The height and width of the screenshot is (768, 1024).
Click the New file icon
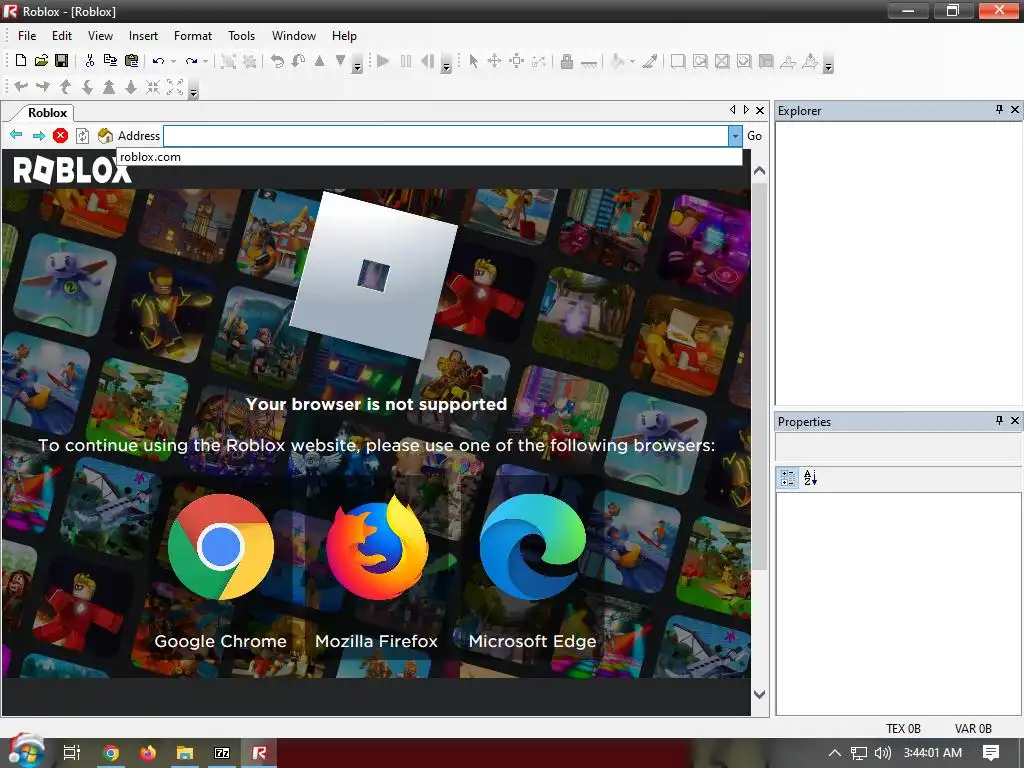click(20, 61)
